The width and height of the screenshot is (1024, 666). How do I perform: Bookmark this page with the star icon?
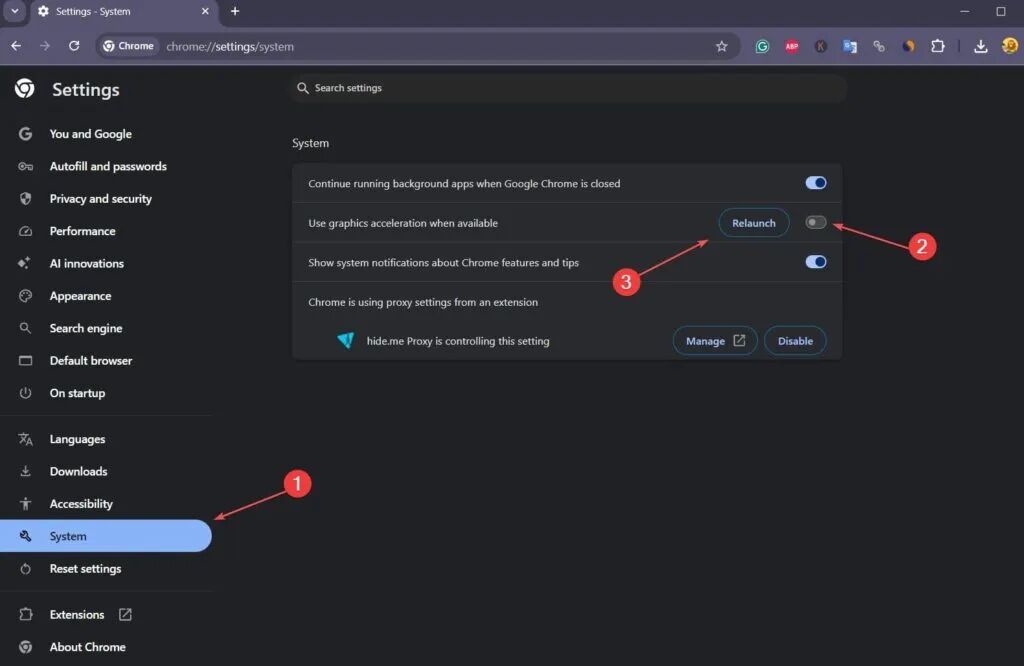[722, 46]
